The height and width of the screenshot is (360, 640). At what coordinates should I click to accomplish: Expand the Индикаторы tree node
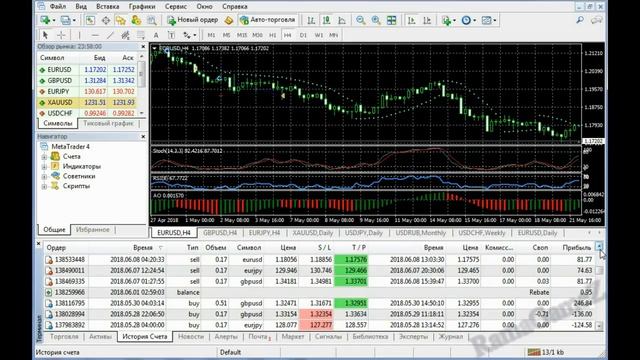pos(44,167)
